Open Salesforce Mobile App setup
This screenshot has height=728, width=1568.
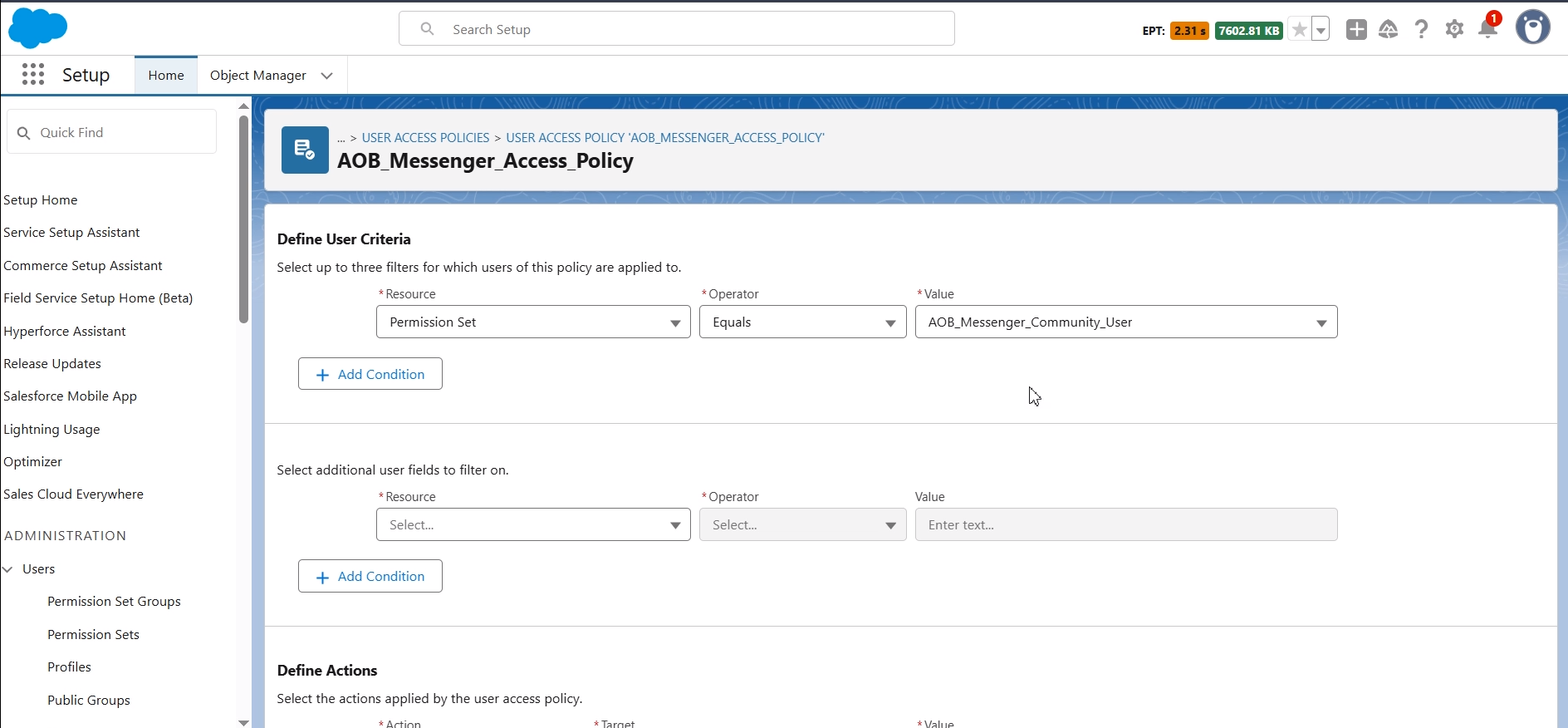tap(71, 396)
